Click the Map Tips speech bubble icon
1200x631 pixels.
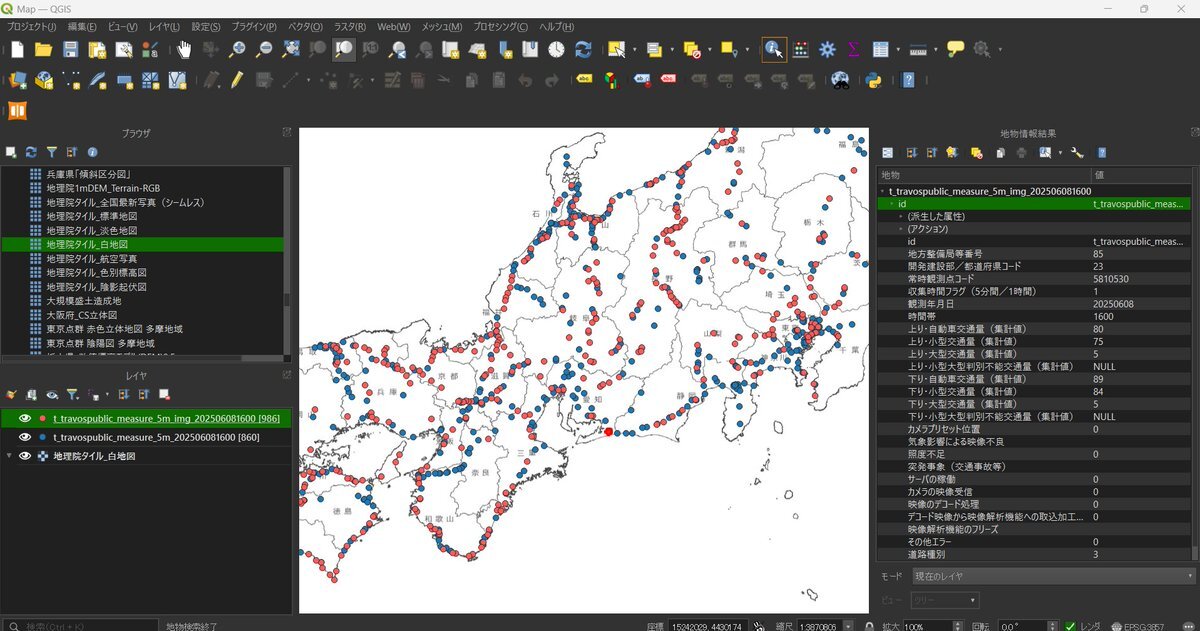tap(956, 49)
